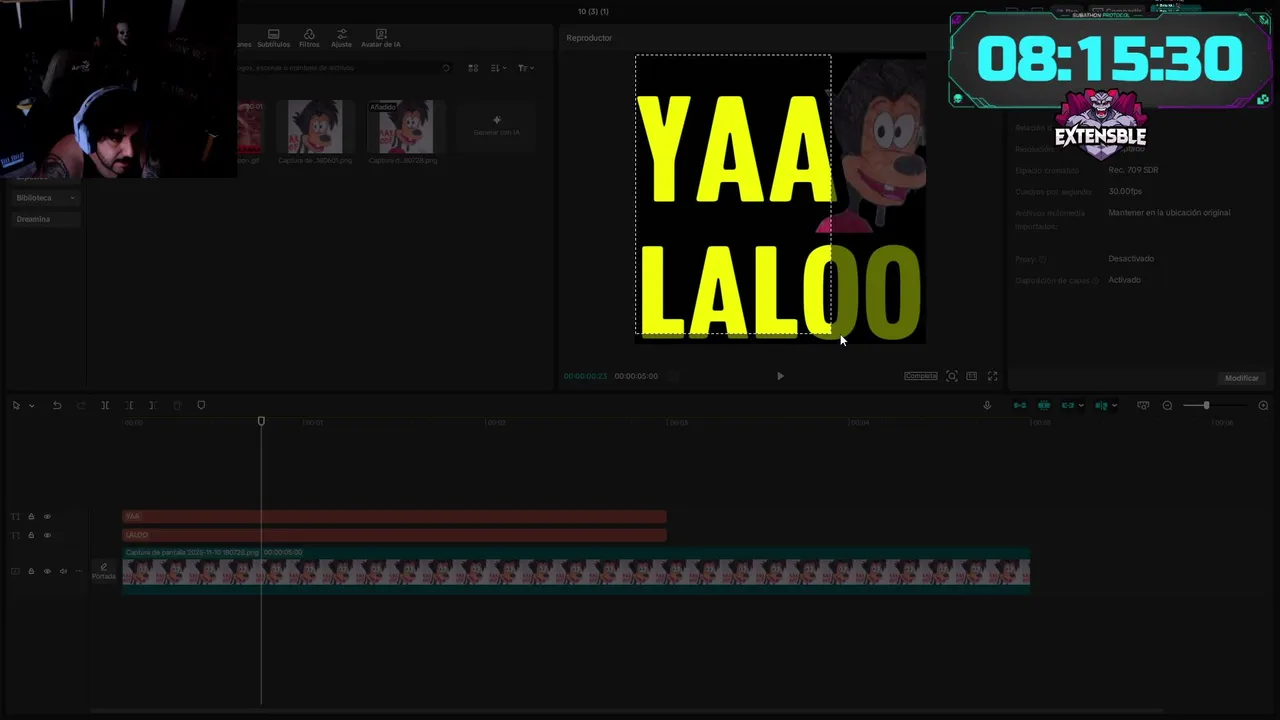Select the Captura de pantalla video clip
The width and height of the screenshot is (1280, 720).
pos(576,570)
